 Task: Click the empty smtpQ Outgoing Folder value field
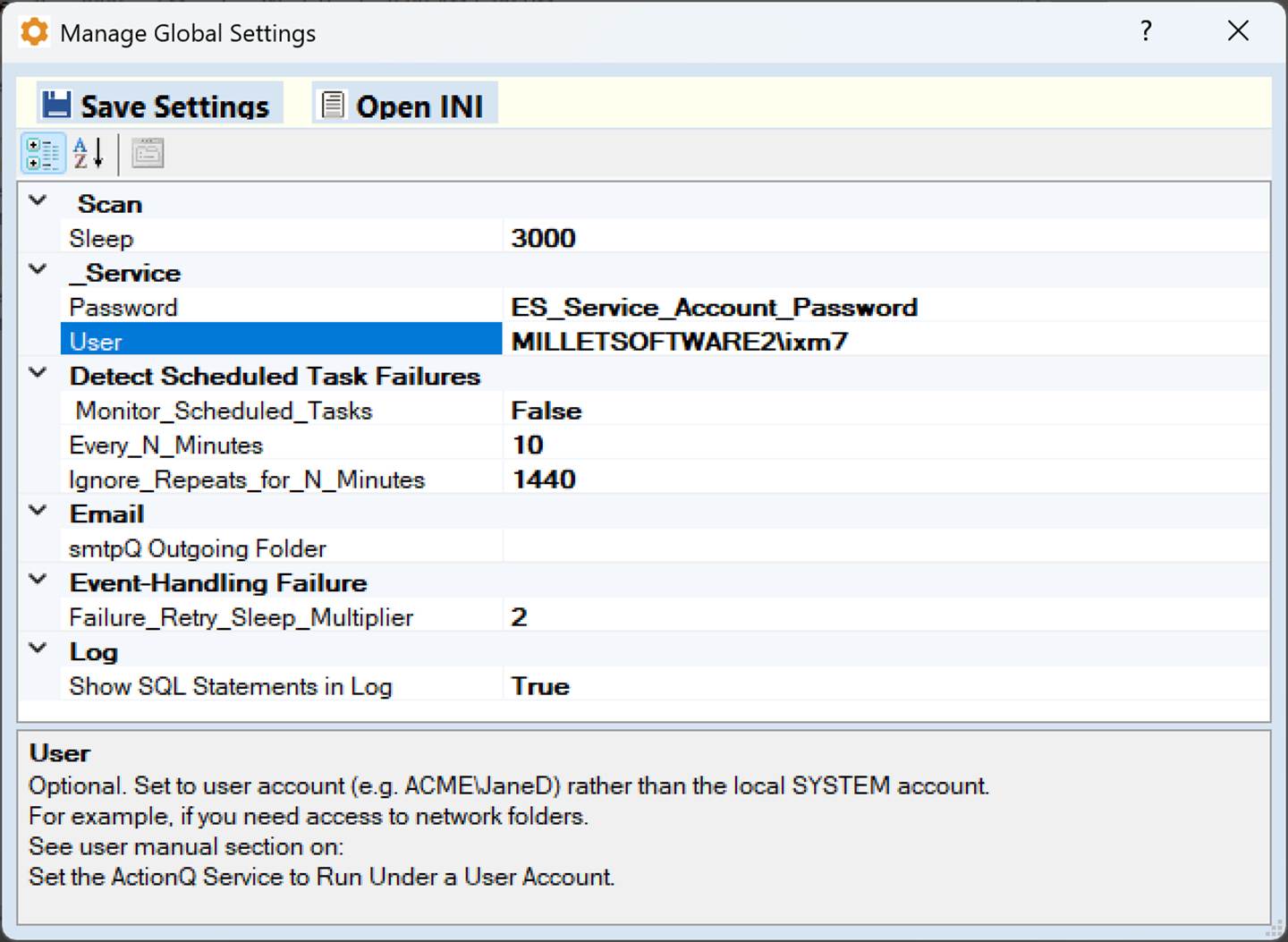pyautogui.click(x=885, y=547)
